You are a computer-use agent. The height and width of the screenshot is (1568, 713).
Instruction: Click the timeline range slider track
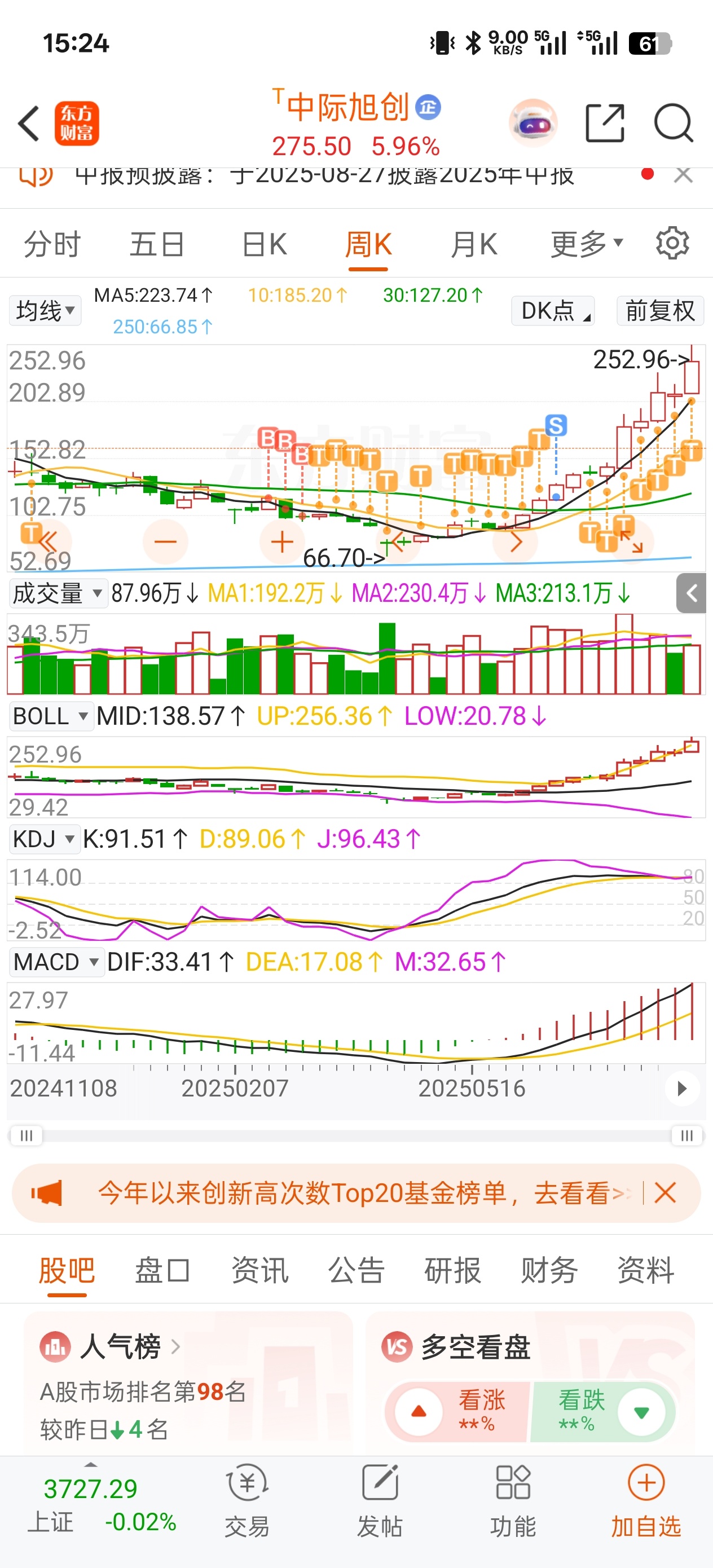[x=356, y=1135]
